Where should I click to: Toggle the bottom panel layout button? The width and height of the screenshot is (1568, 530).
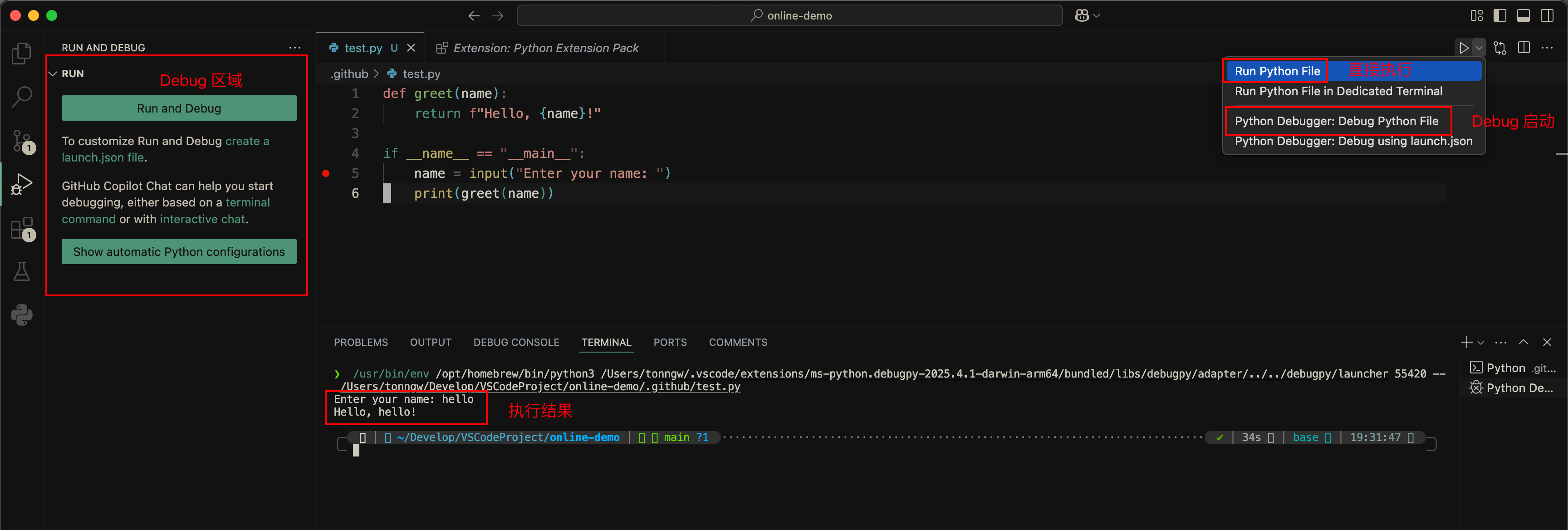pyautogui.click(x=1523, y=16)
